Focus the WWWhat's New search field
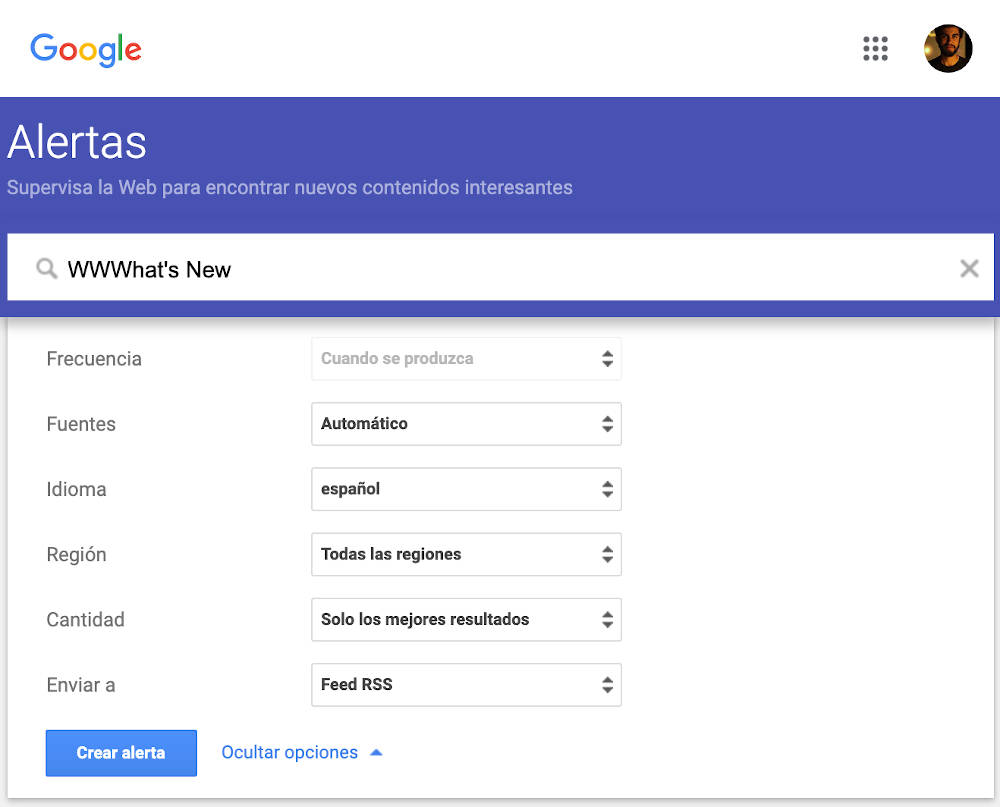This screenshot has width=1000, height=807. coord(500,267)
